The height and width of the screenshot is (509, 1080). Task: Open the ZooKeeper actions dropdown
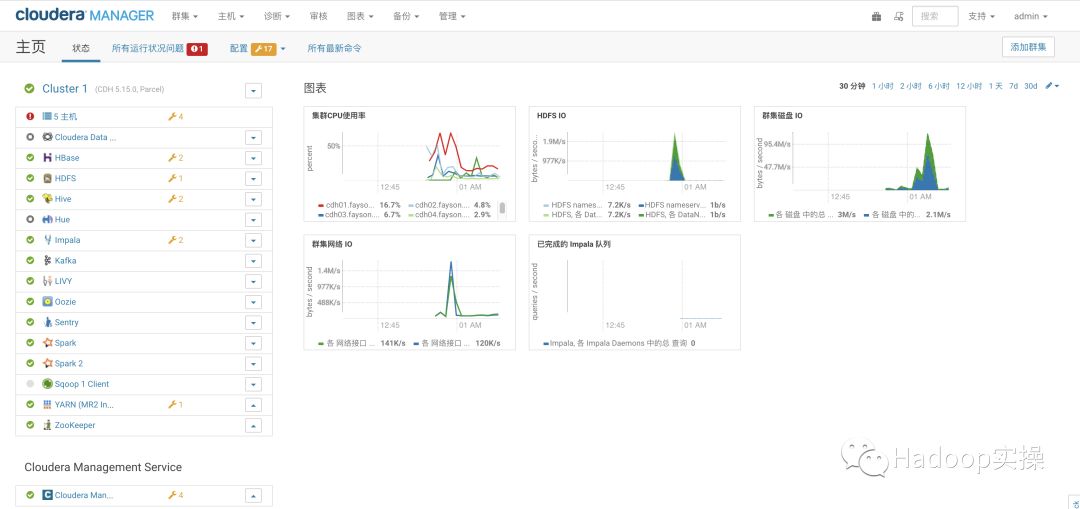[x=253, y=426]
